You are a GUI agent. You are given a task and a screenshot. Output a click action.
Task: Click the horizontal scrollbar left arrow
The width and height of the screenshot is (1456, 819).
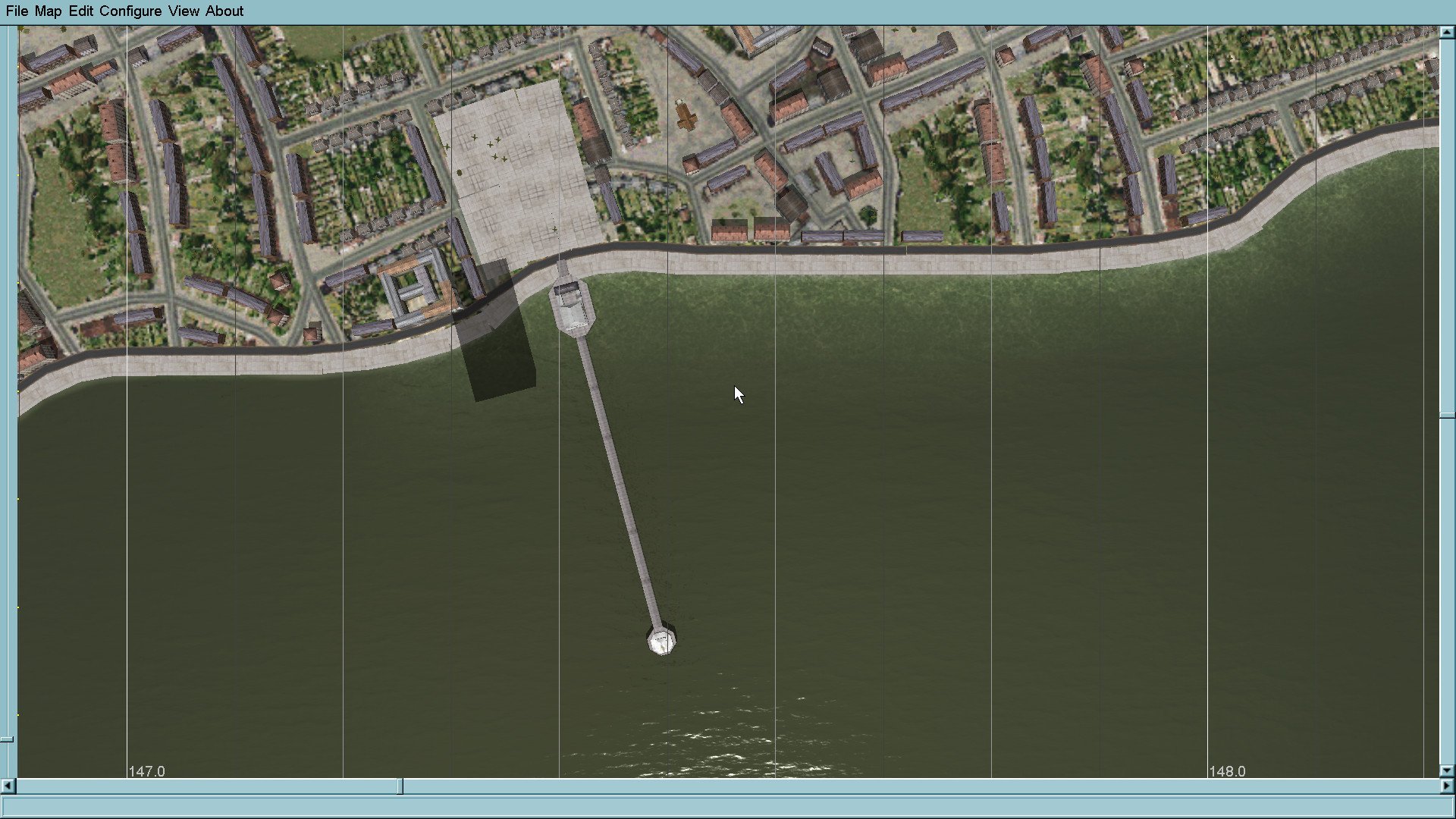coord(8,786)
